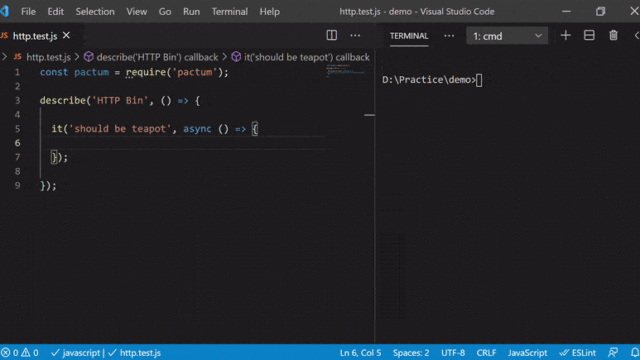
Task: Click 'javascript' check status item
Action: click(x=76, y=353)
